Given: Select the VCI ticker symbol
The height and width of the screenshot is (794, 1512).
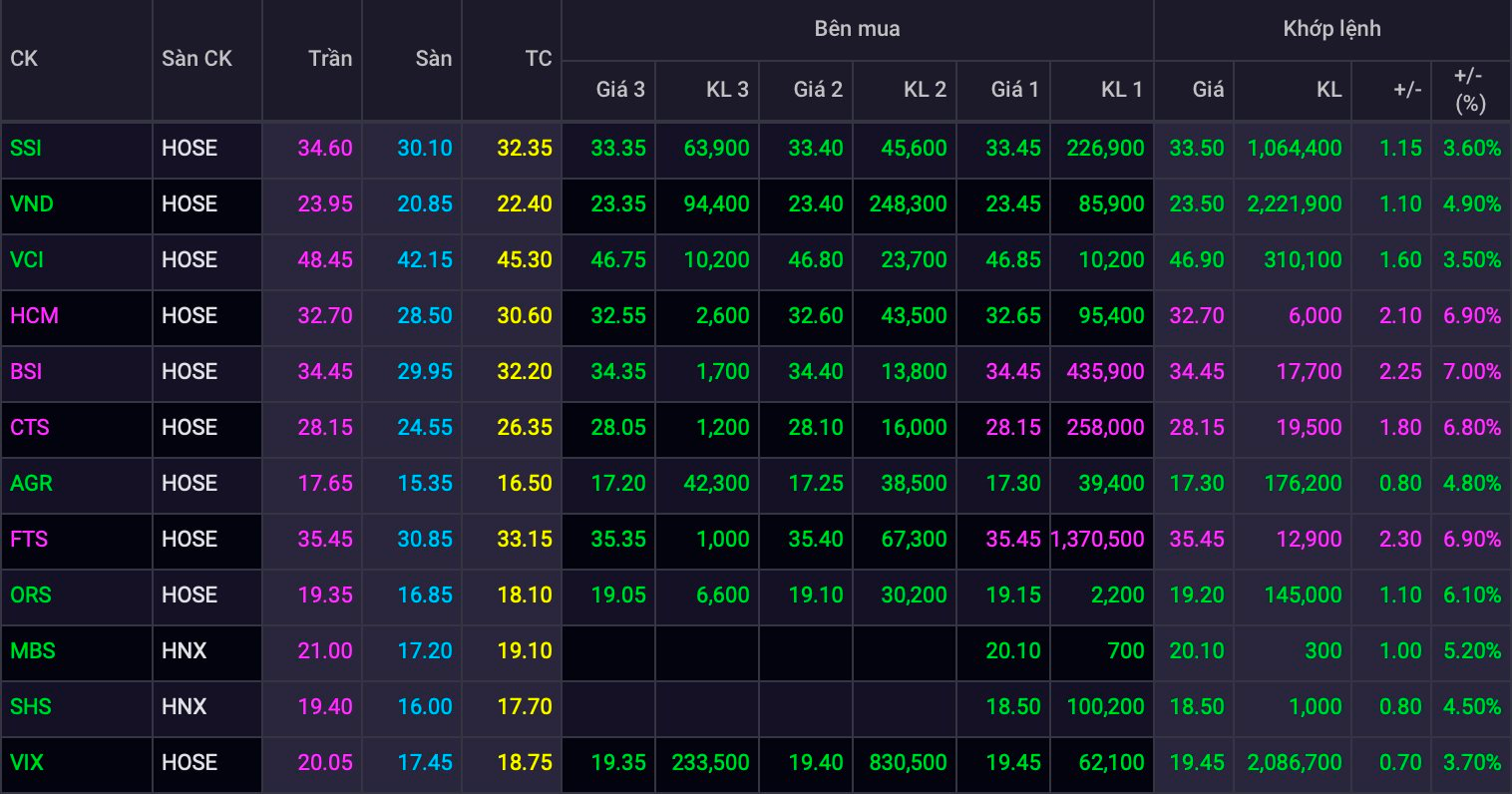Looking at the screenshot, I should (27, 260).
